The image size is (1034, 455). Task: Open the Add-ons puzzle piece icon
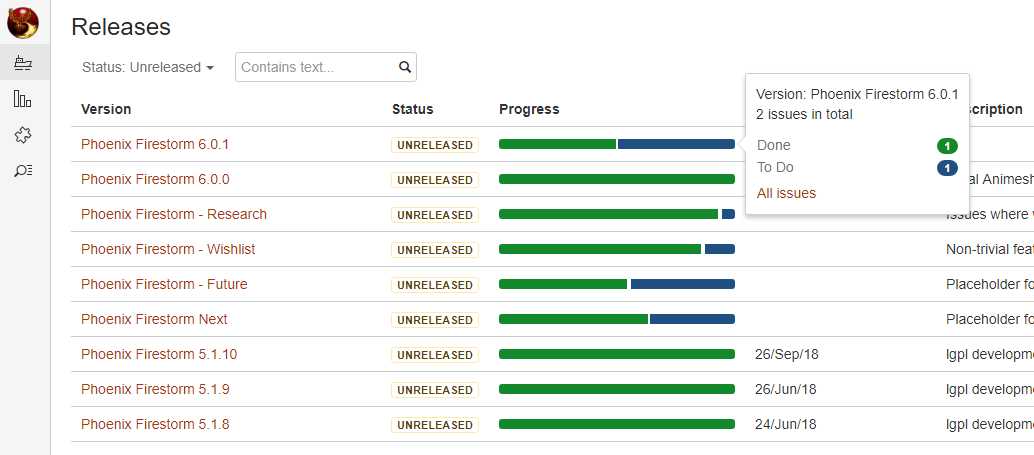coord(23,135)
